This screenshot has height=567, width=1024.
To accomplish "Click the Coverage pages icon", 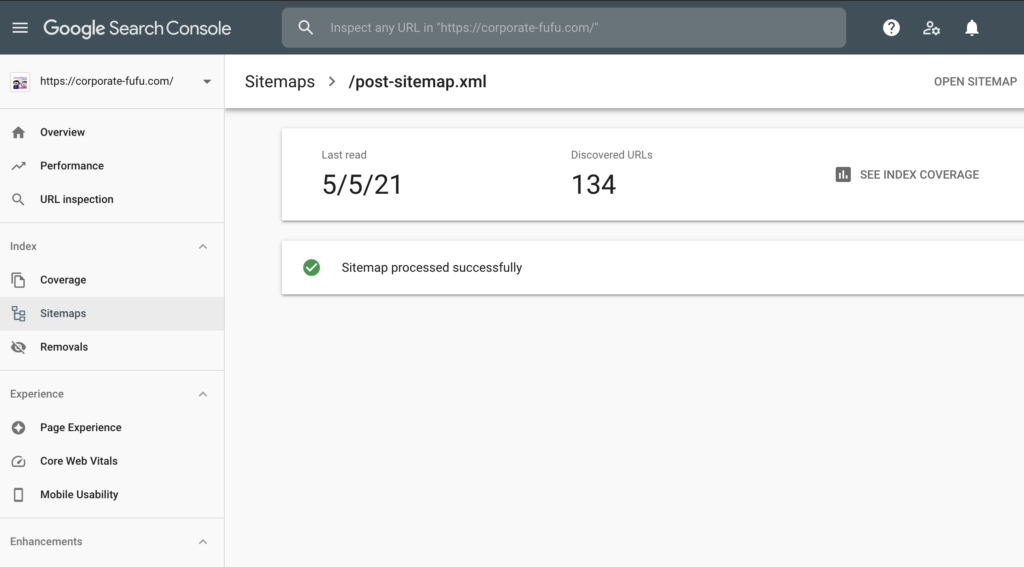I will tap(18, 280).
